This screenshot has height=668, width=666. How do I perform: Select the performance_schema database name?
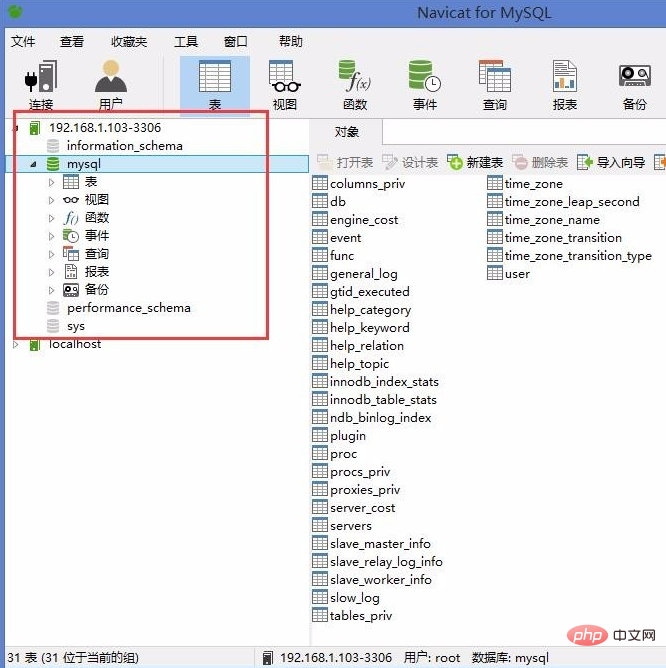click(x=129, y=308)
